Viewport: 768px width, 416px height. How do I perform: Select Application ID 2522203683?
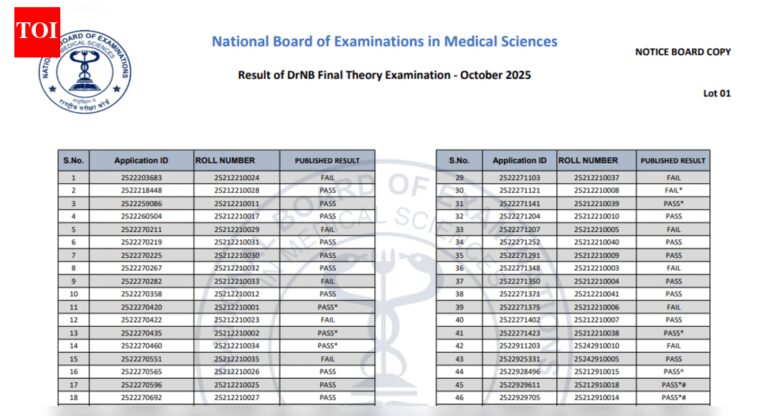tap(140, 177)
